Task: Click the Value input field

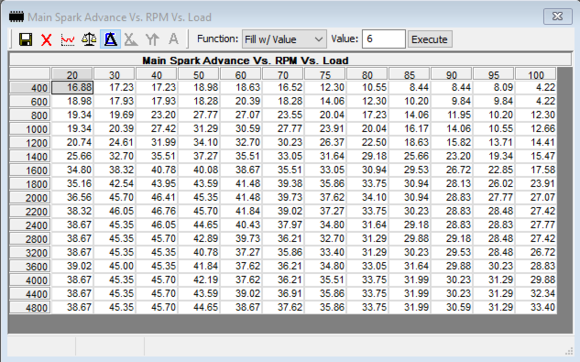Action: coord(384,39)
